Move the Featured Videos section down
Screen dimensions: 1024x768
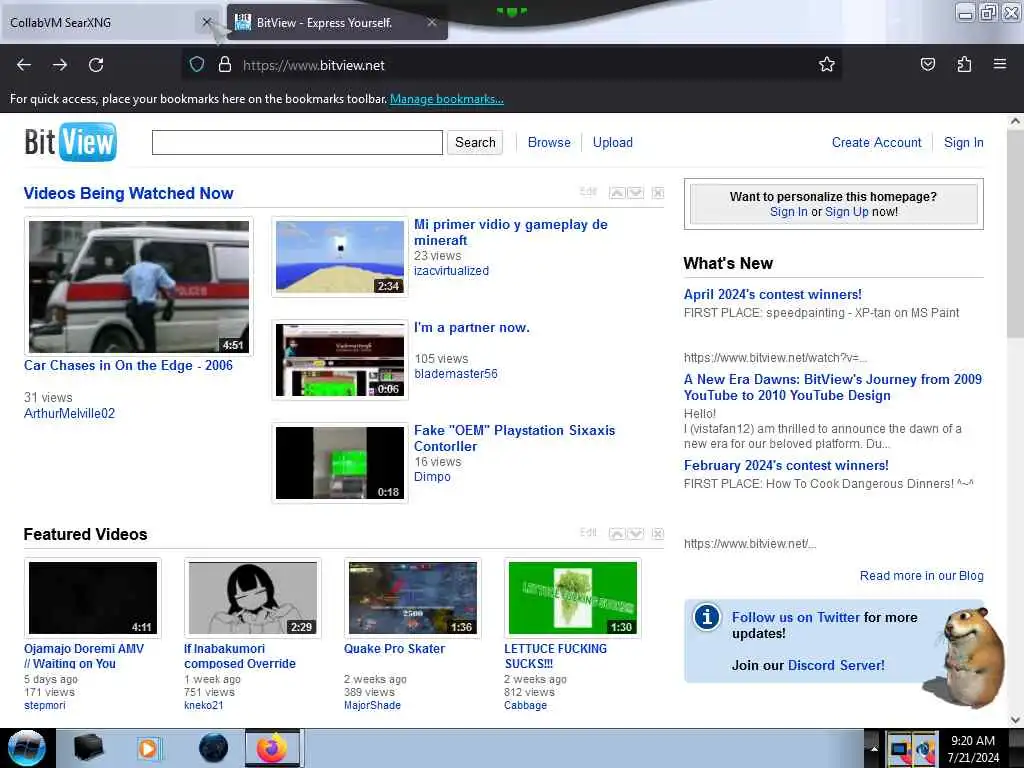click(635, 534)
